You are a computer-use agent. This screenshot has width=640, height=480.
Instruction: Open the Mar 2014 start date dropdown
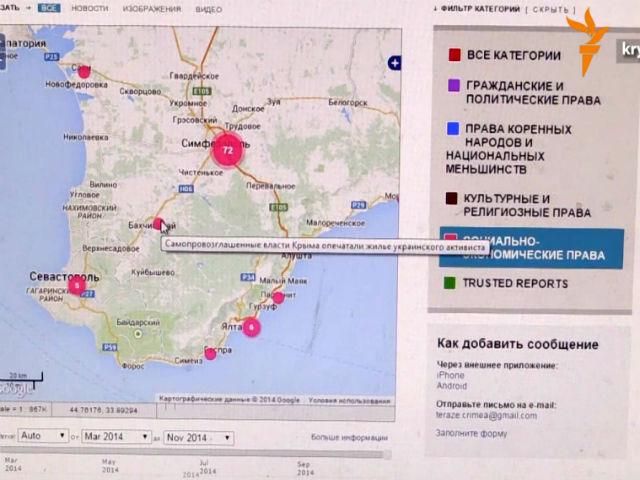(116, 437)
